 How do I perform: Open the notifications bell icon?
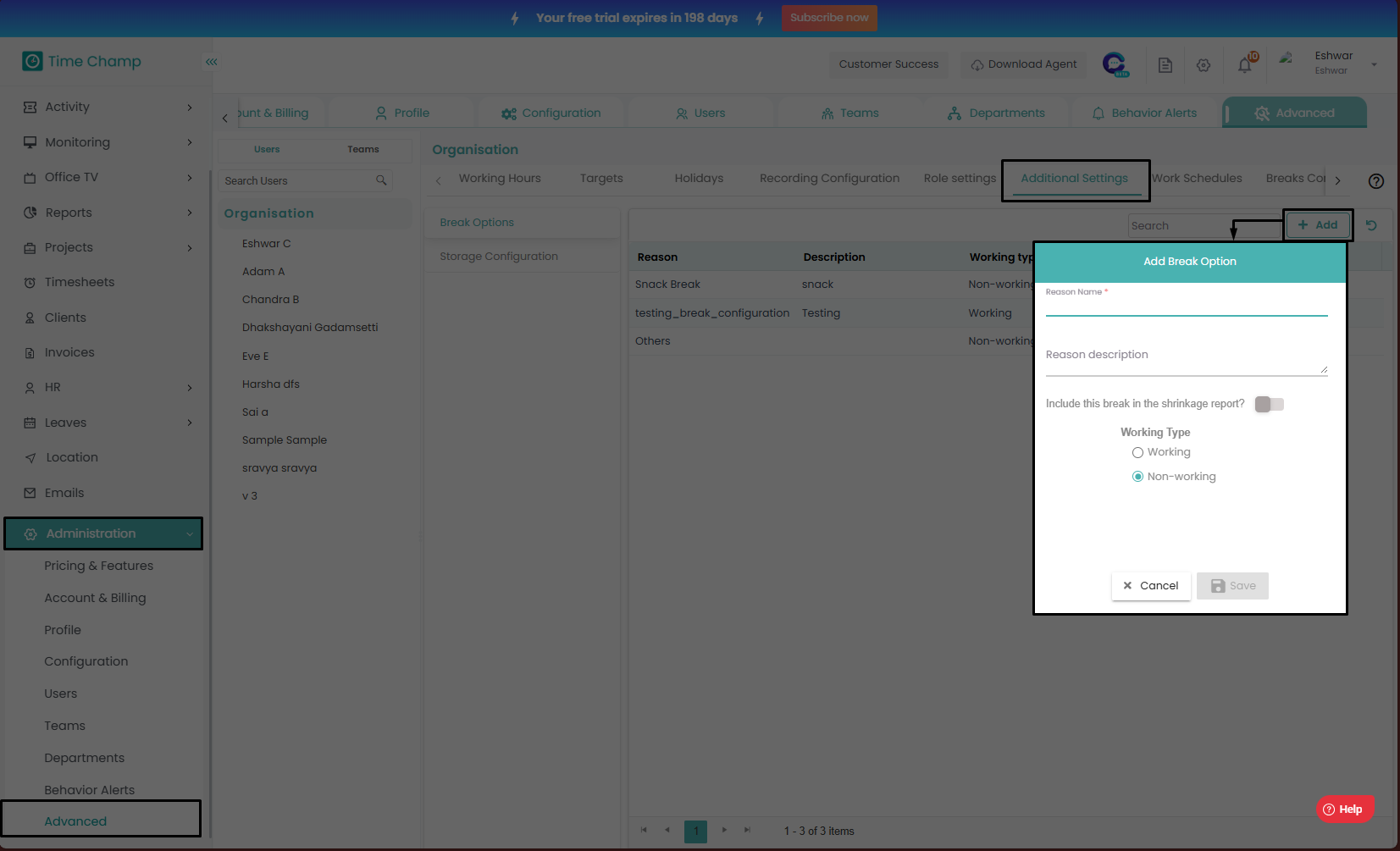coord(1245,64)
